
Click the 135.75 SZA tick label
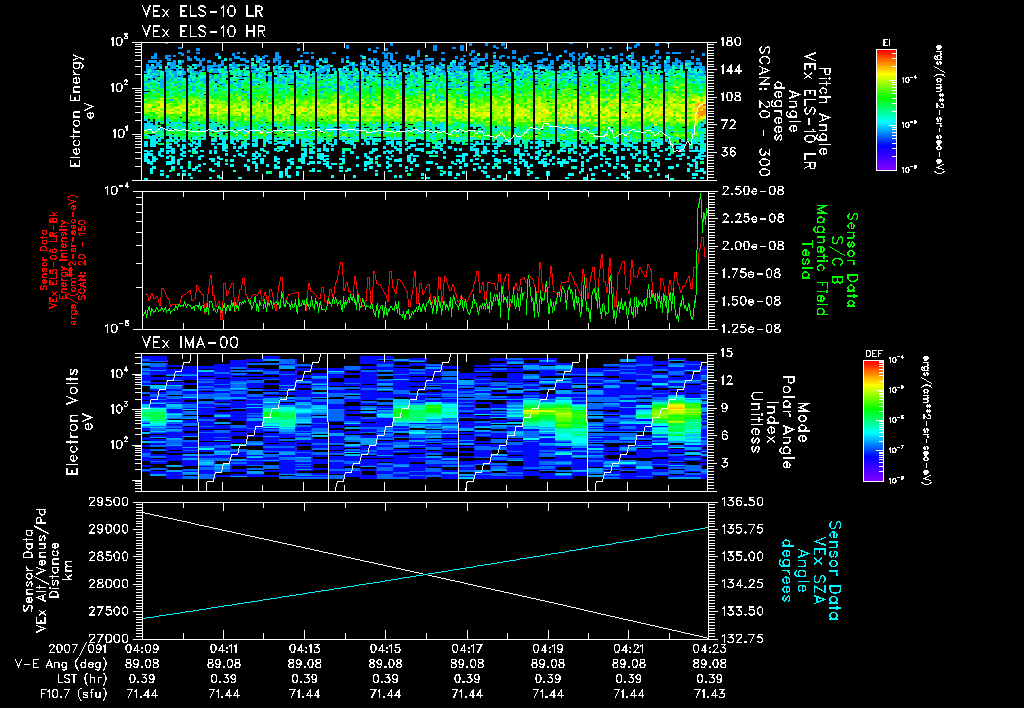point(742,529)
